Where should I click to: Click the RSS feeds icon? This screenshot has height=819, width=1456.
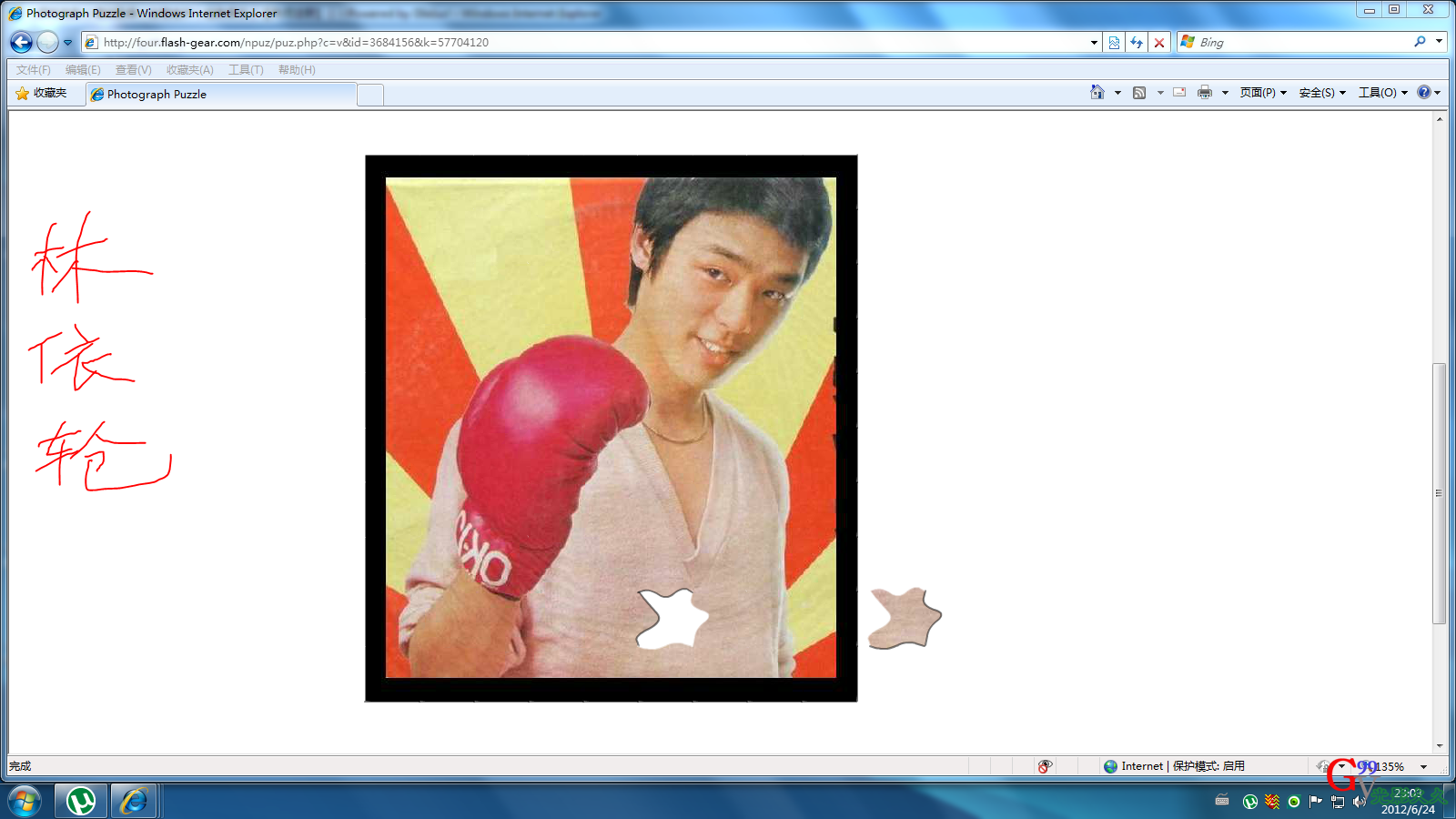1139,92
